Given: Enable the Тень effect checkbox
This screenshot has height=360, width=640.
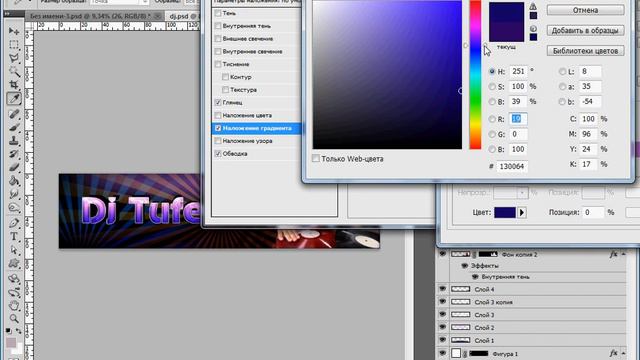Looking at the screenshot, I should (218, 13).
